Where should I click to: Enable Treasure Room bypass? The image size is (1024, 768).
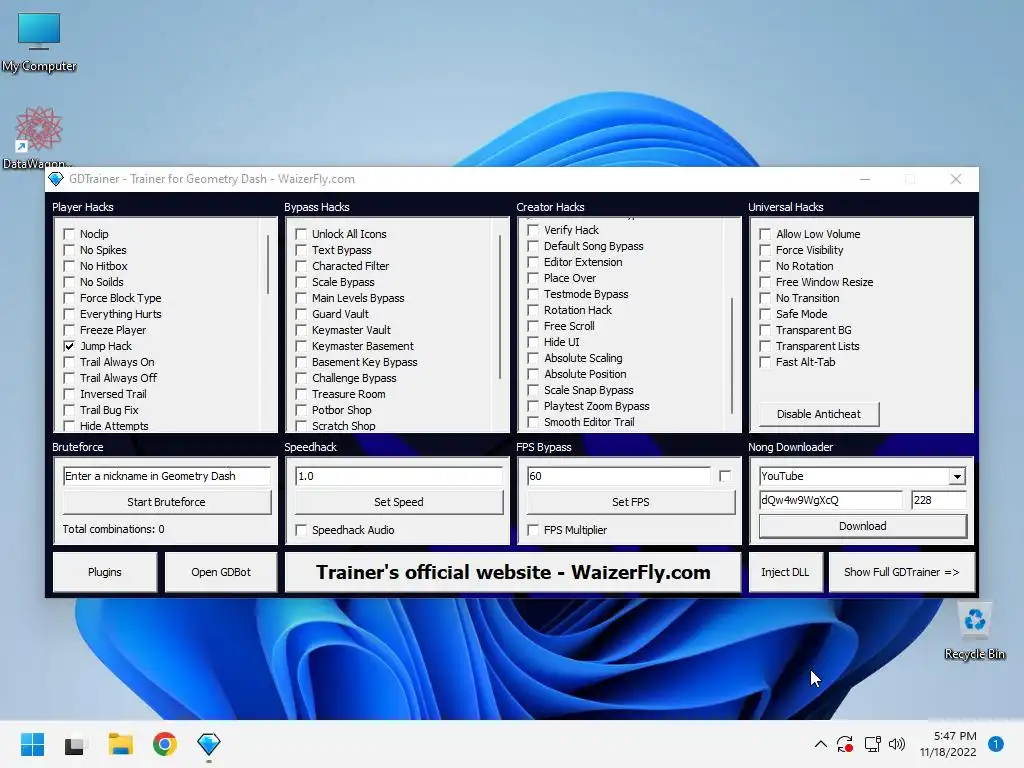click(x=300, y=394)
